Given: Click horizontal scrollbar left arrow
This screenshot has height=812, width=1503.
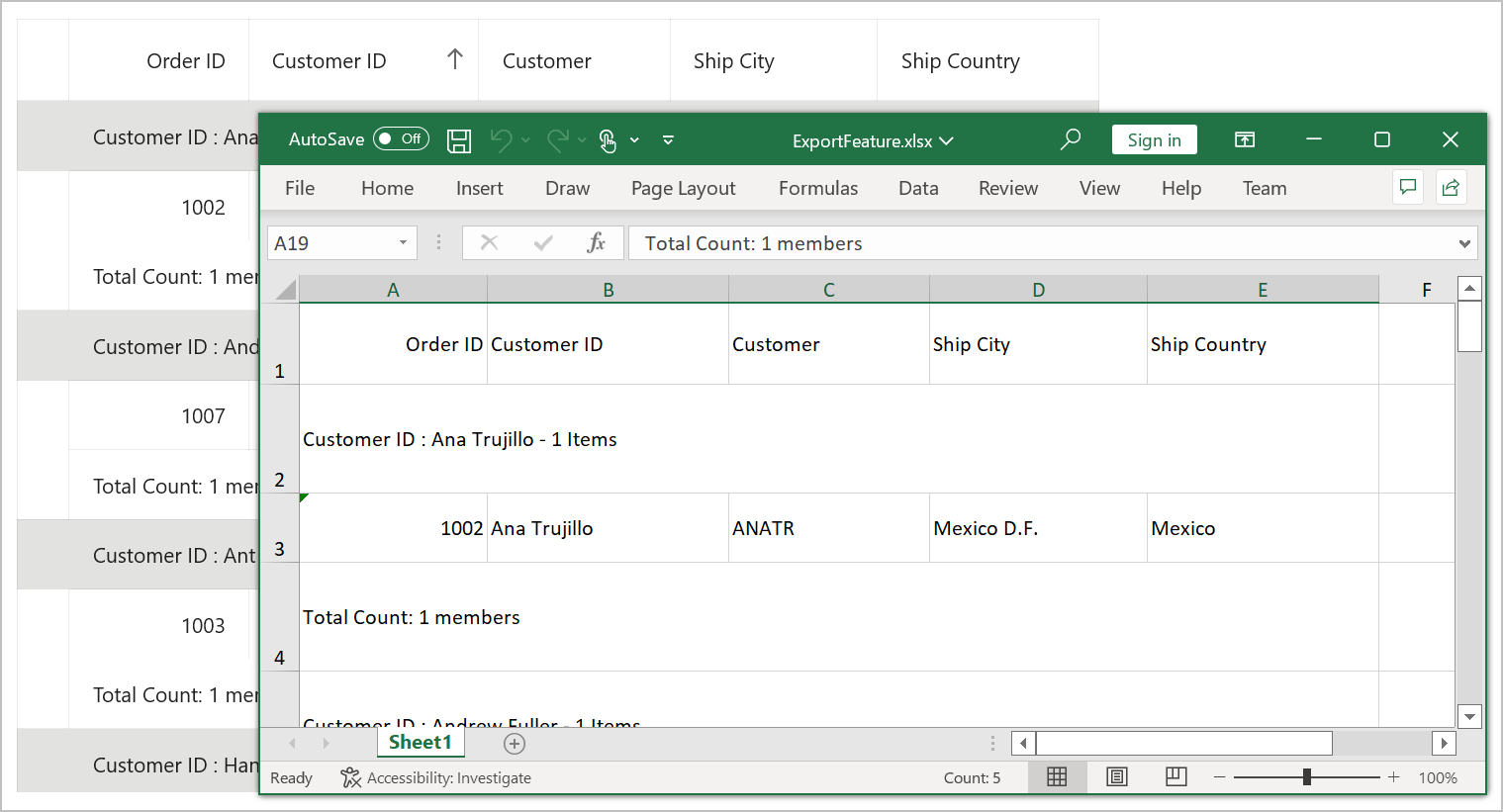Looking at the screenshot, I should point(1023,743).
